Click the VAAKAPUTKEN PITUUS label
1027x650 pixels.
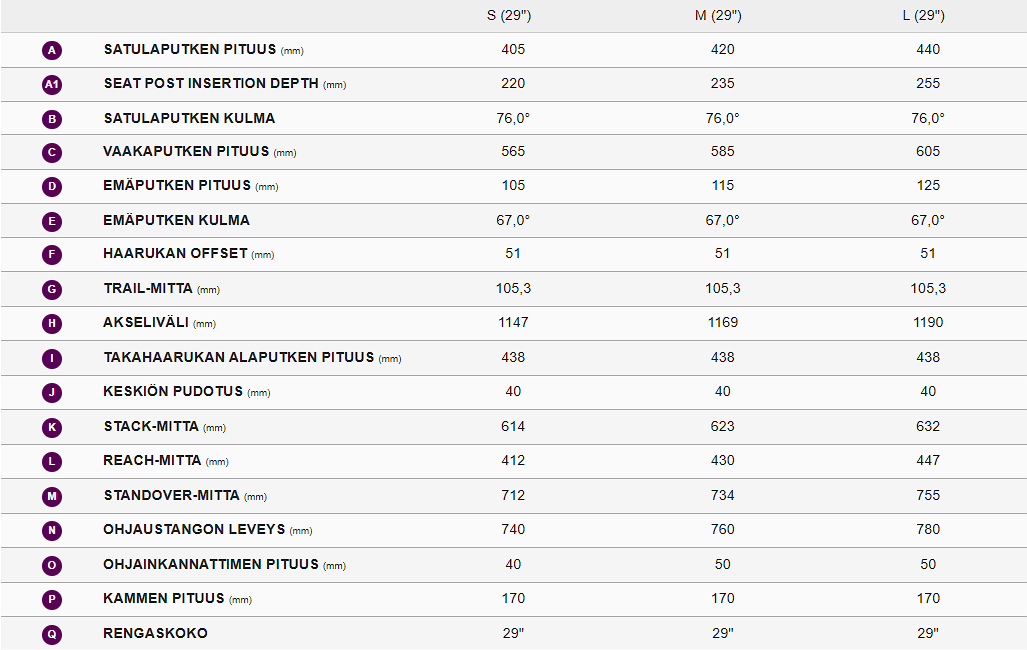point(187,152)
